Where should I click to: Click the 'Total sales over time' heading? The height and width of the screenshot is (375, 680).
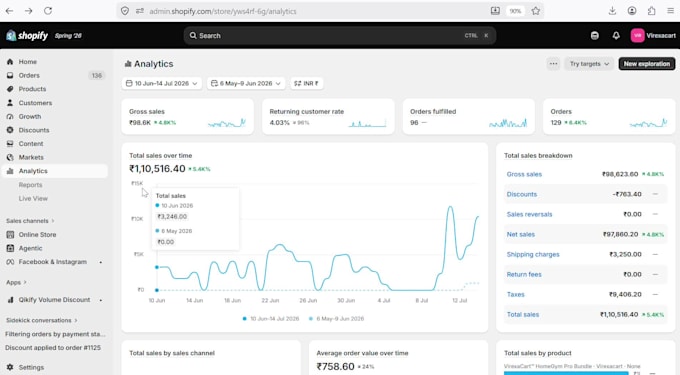160,156
